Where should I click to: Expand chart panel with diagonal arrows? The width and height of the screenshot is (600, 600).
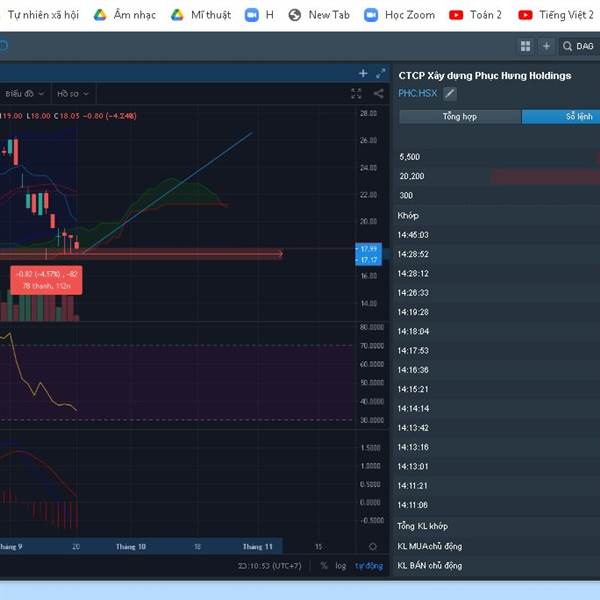(x=380, y=73)
